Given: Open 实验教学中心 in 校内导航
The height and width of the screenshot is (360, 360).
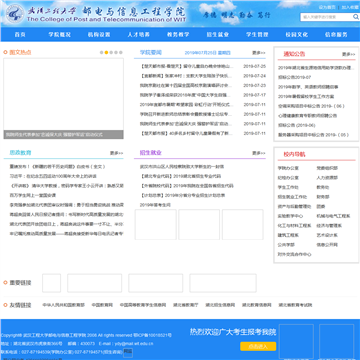Looking at the screenshot, I should point(290,216).
